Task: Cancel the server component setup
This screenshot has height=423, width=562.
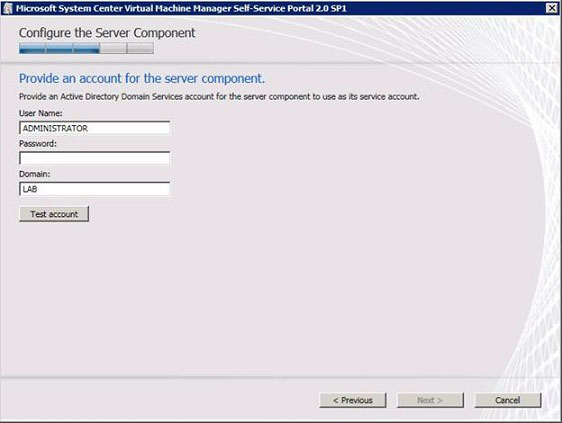Action: 508,400
